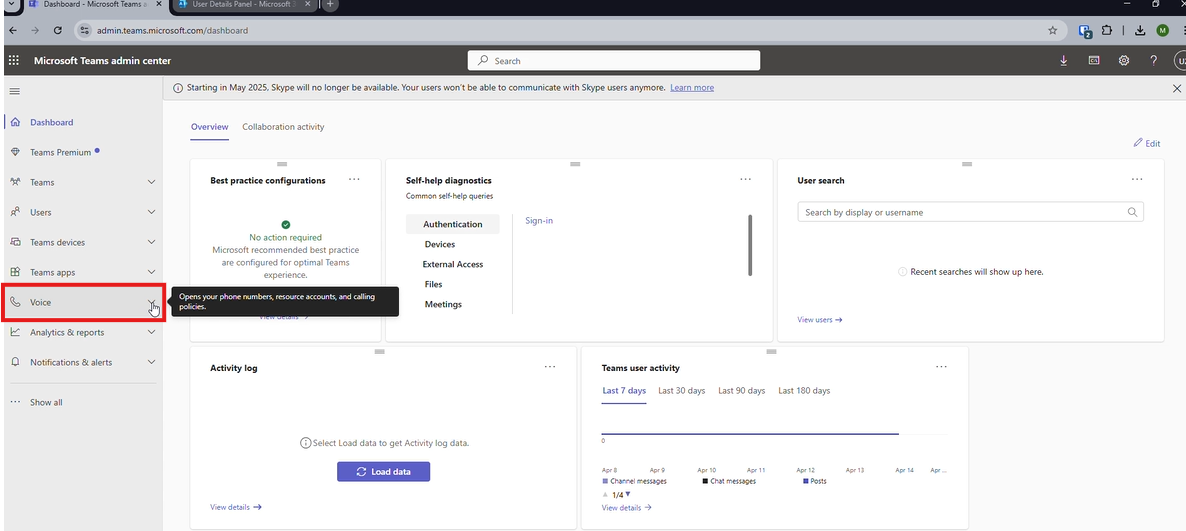Viewport: 1186px width, 531px height.
Task: Open Activity log card more options
Action: pyautogui.click(x=550, y=367)
